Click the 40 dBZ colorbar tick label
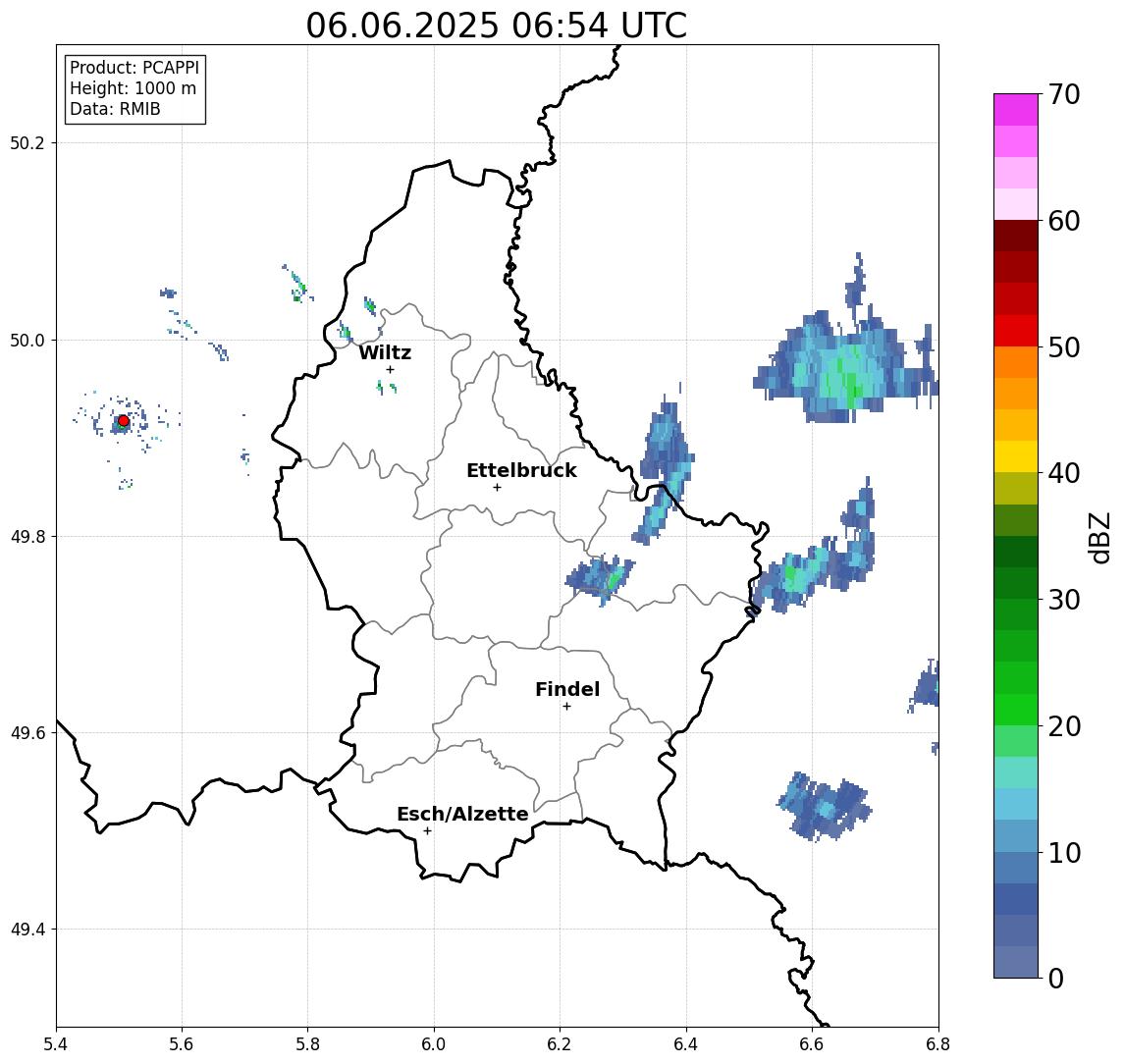 click(x=1064, y=473)
